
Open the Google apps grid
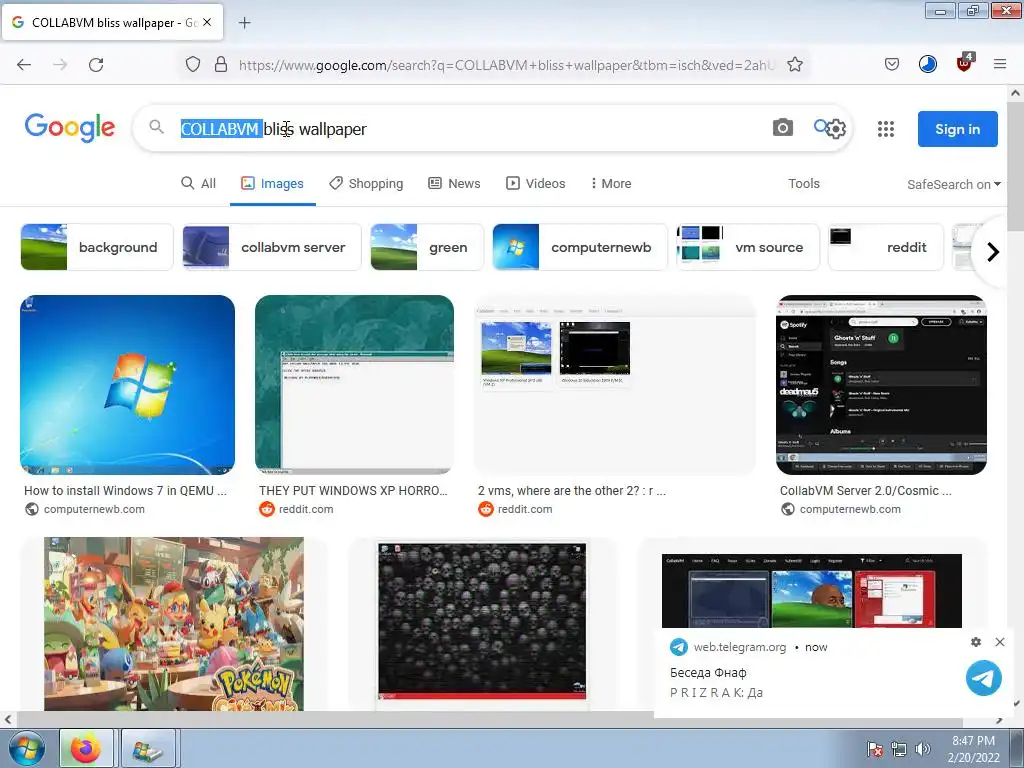886,129
